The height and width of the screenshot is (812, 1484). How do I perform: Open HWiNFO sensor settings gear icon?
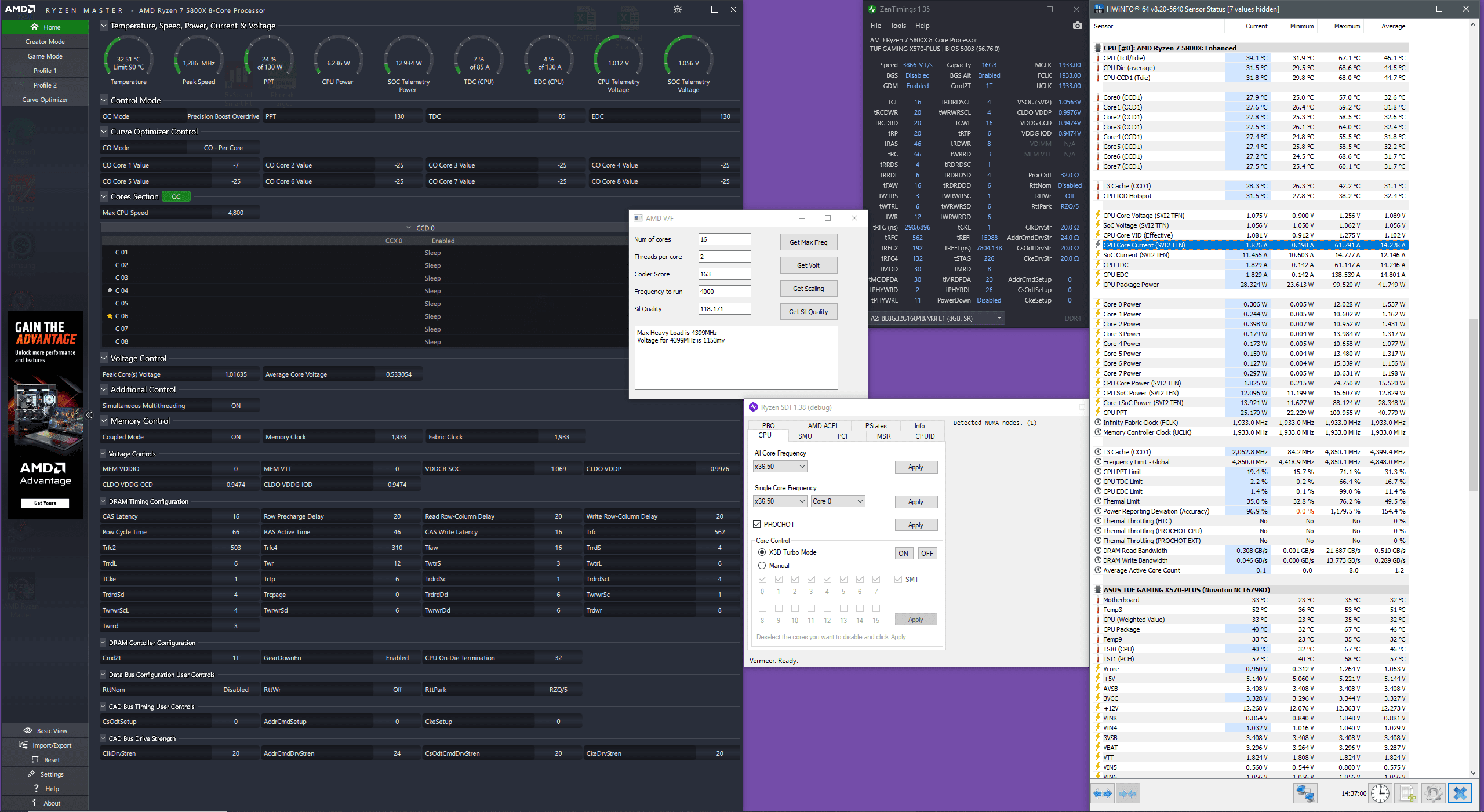click(x=1433, y=793)
